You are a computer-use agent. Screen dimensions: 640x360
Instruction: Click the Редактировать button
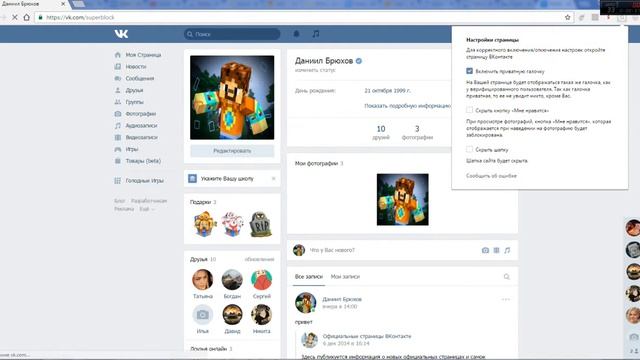(232, 151)
